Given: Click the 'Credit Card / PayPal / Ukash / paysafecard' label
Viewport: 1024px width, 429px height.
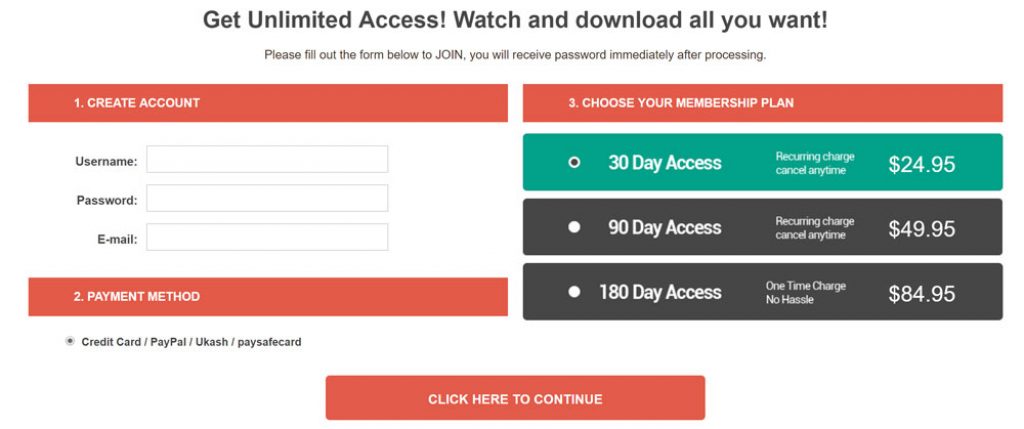Looking at the screenshot, I should [191, 342].
